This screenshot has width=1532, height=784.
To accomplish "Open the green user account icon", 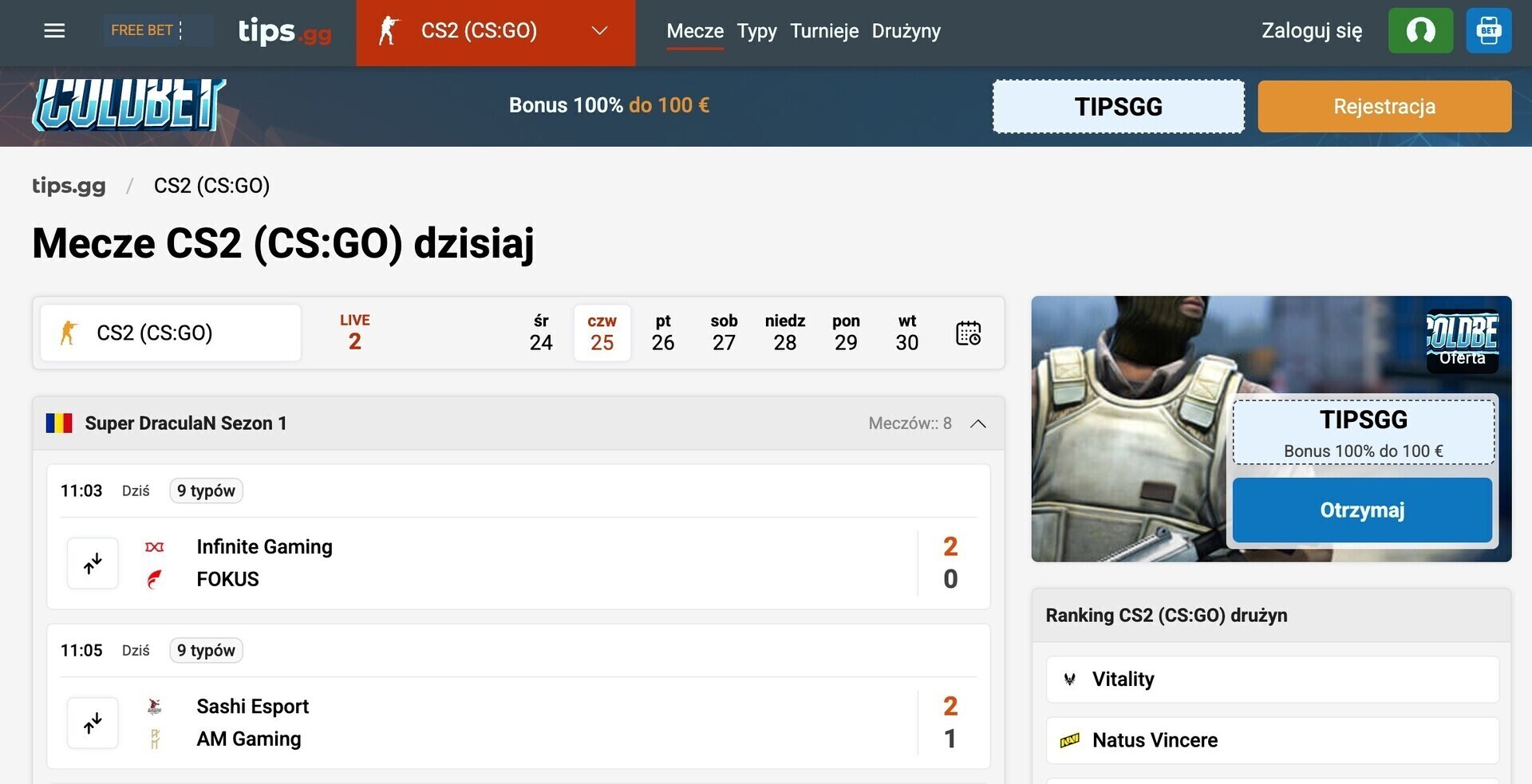I will [x=1420, y=31].
